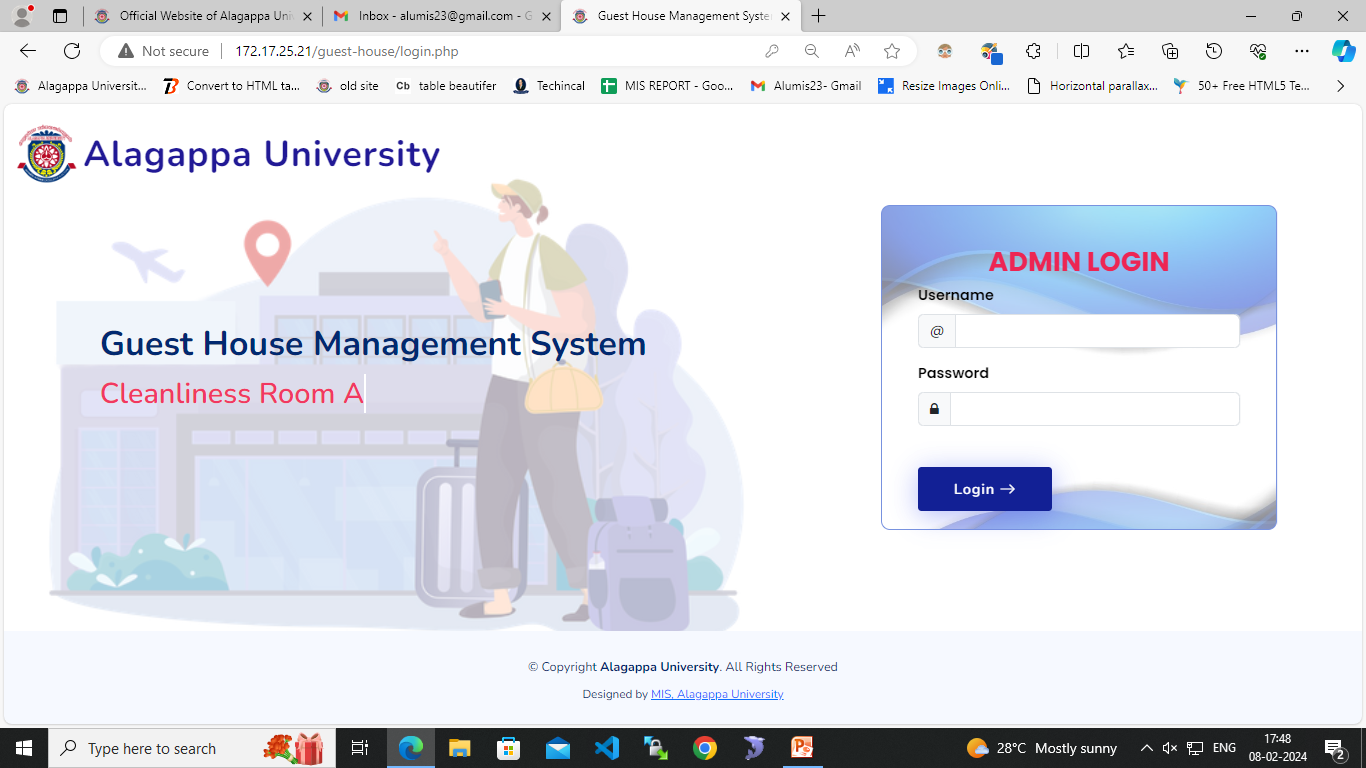Open Alumis23- Gmail bookmark
The height and width of the screenshot is (768, 1366).
coord(806,86)
